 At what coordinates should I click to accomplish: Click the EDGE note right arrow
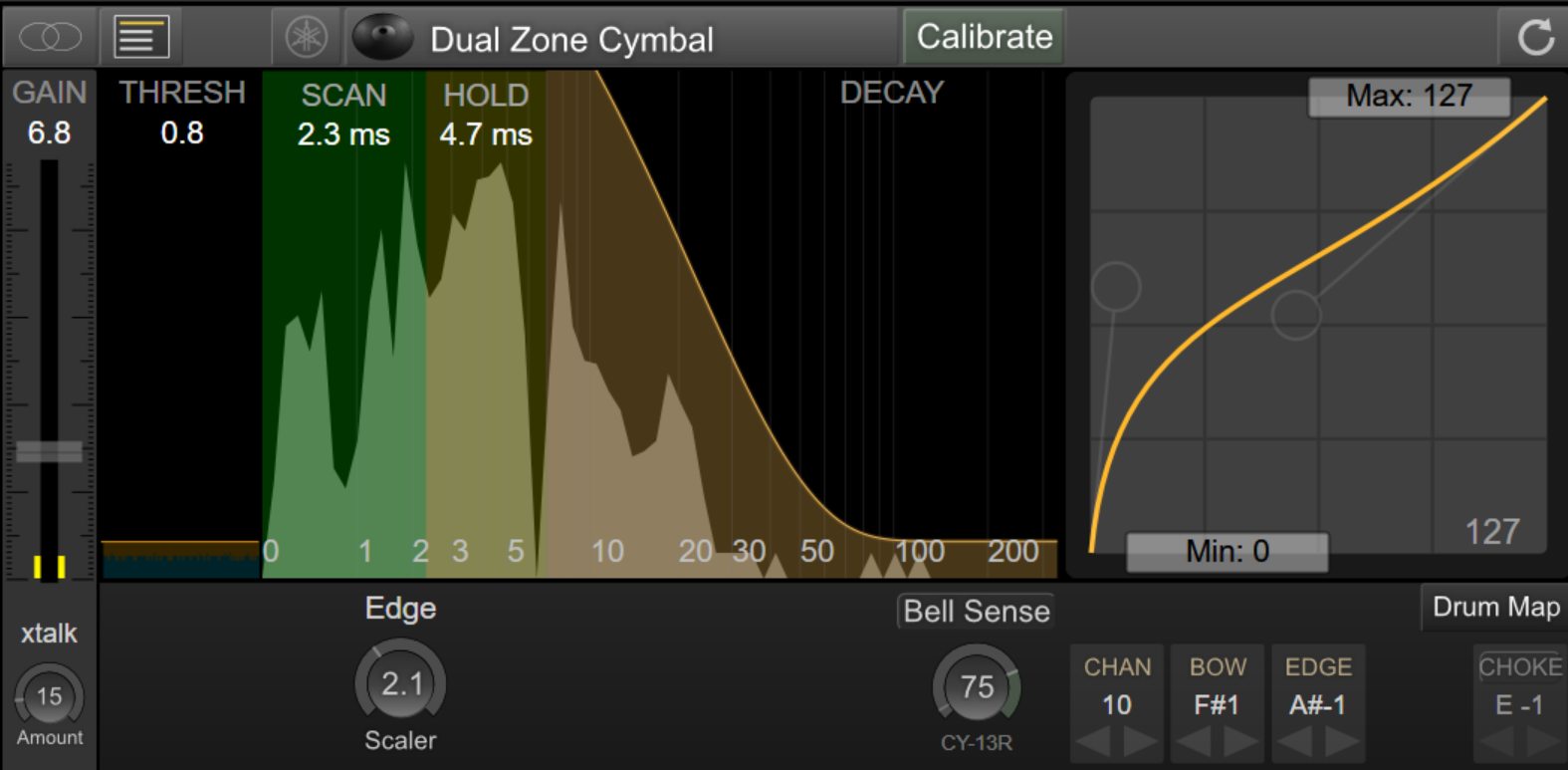[1342, 741]
